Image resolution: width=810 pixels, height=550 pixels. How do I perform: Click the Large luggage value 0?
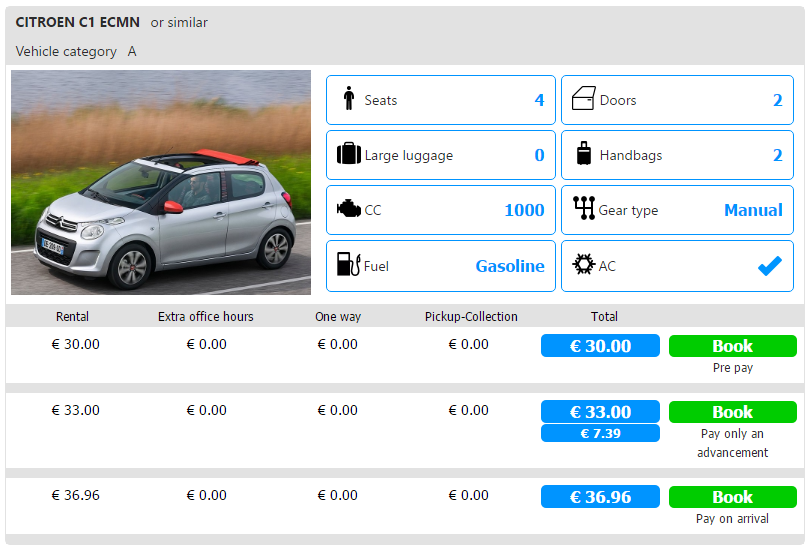tap(539, 155)
